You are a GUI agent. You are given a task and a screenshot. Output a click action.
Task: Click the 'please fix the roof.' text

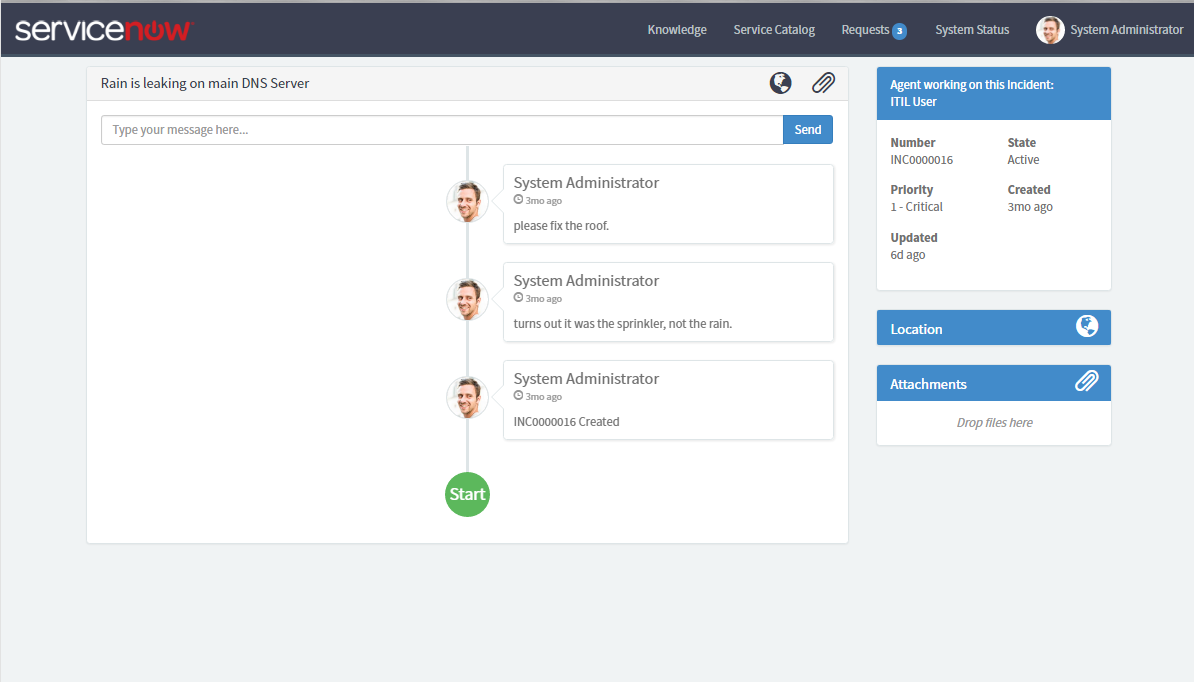[561, 226]
